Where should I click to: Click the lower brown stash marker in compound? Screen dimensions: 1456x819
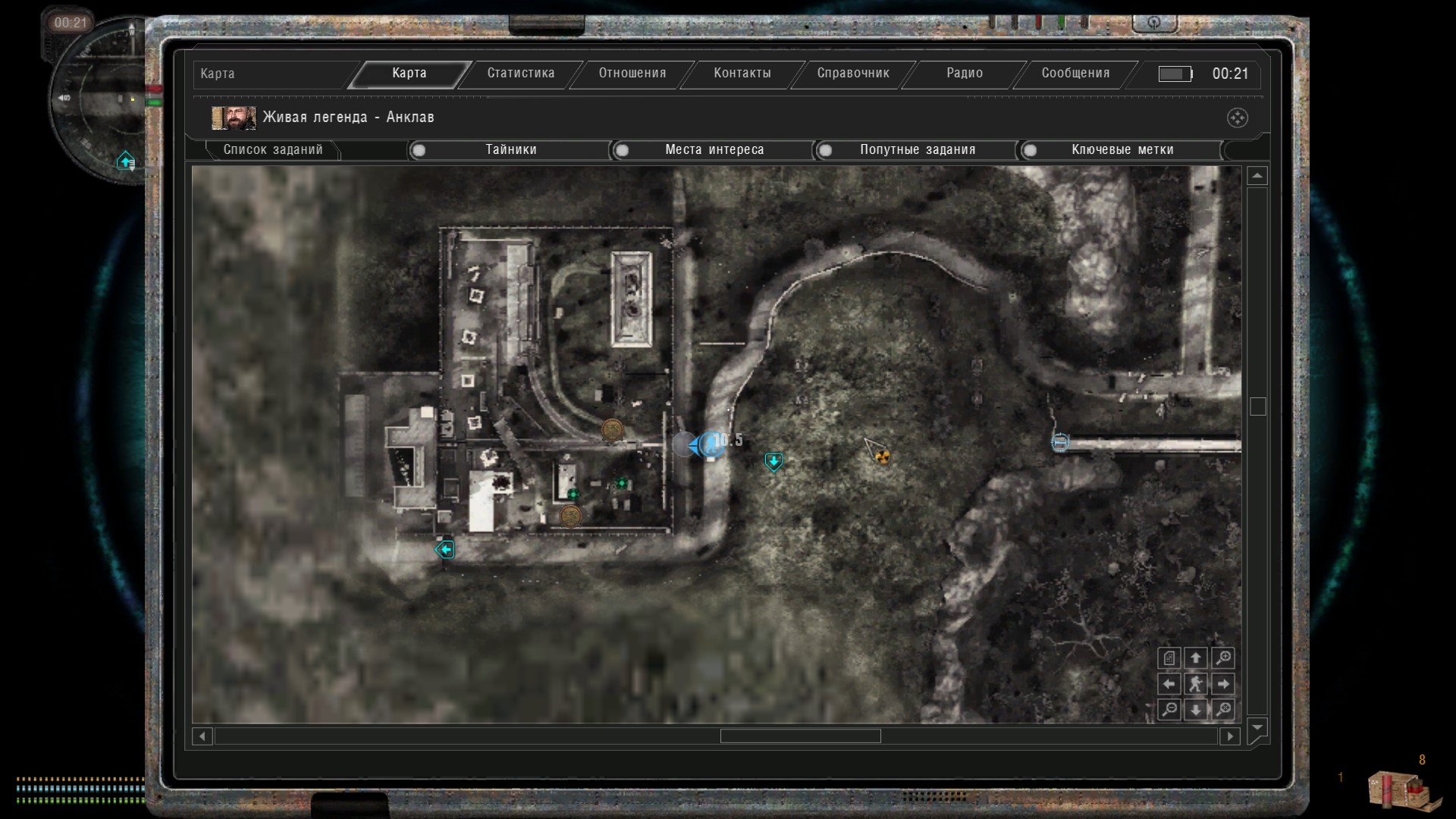click(x=570, y=516)
